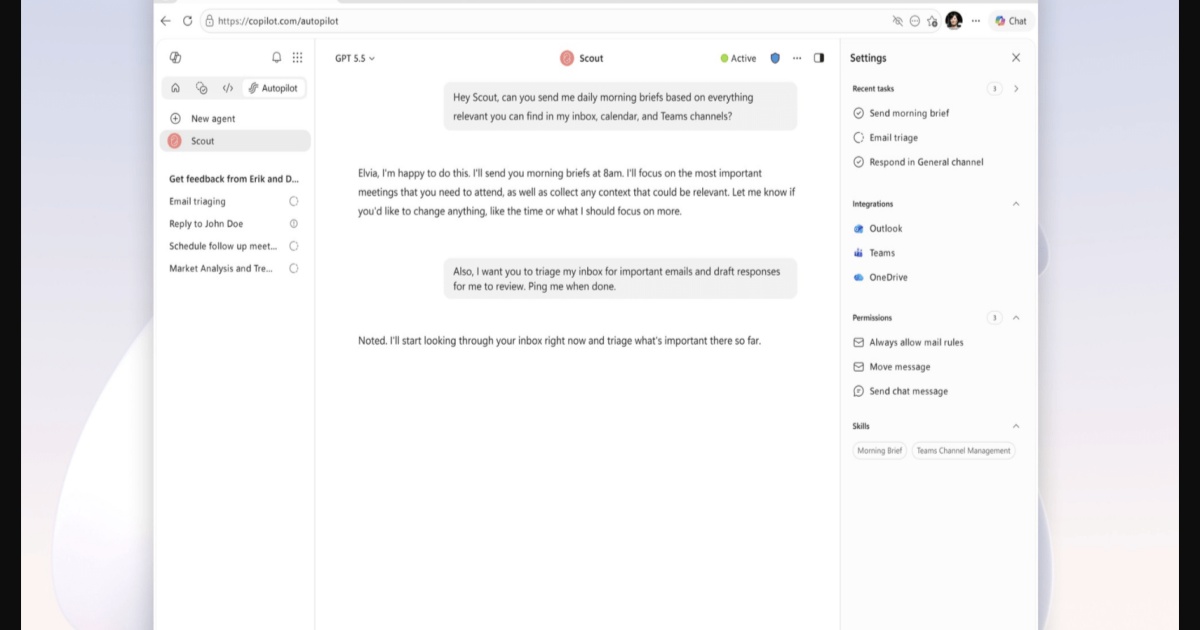Open browser settings and more menu
Image resolution: width=1200 pixels, height=630 pixels.
[x=976, y=20]
